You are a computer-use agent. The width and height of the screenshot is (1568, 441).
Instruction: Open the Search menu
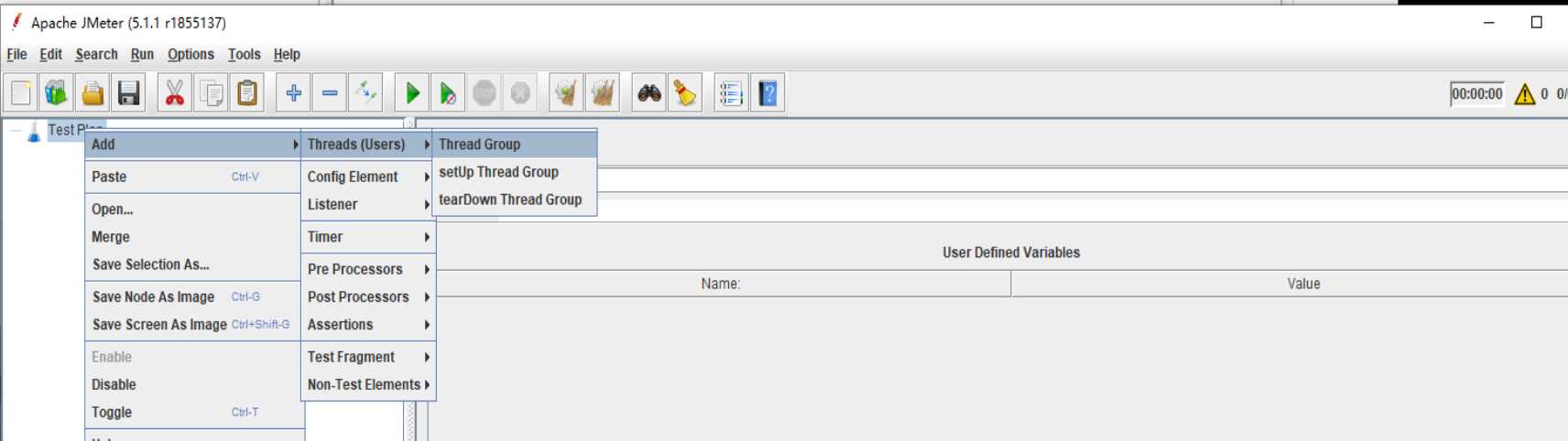pos(96,55)
